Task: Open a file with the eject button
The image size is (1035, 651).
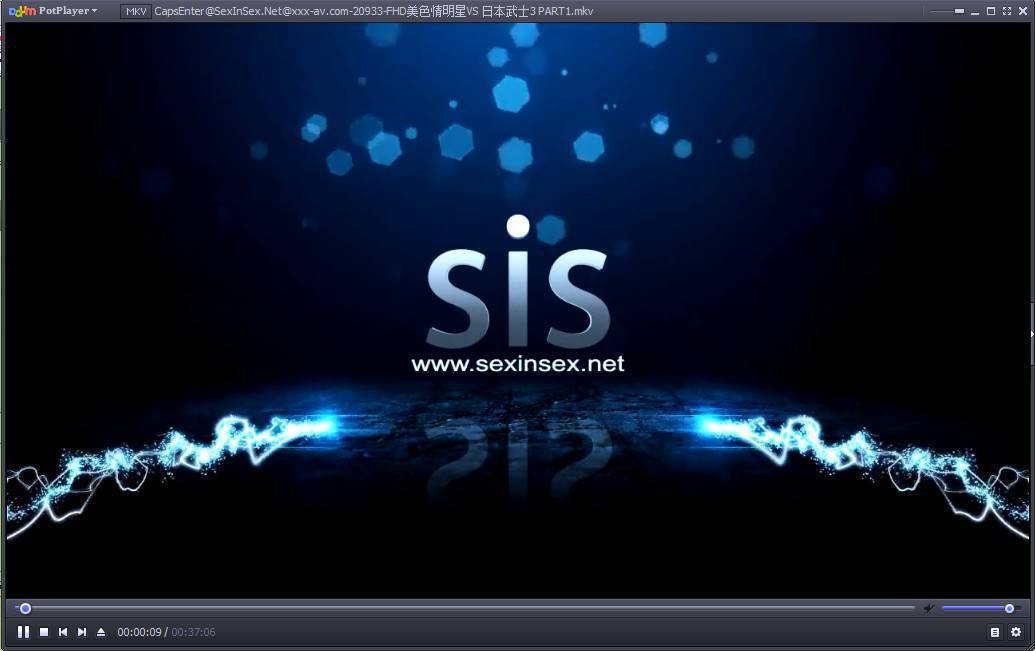Action: 101,632
